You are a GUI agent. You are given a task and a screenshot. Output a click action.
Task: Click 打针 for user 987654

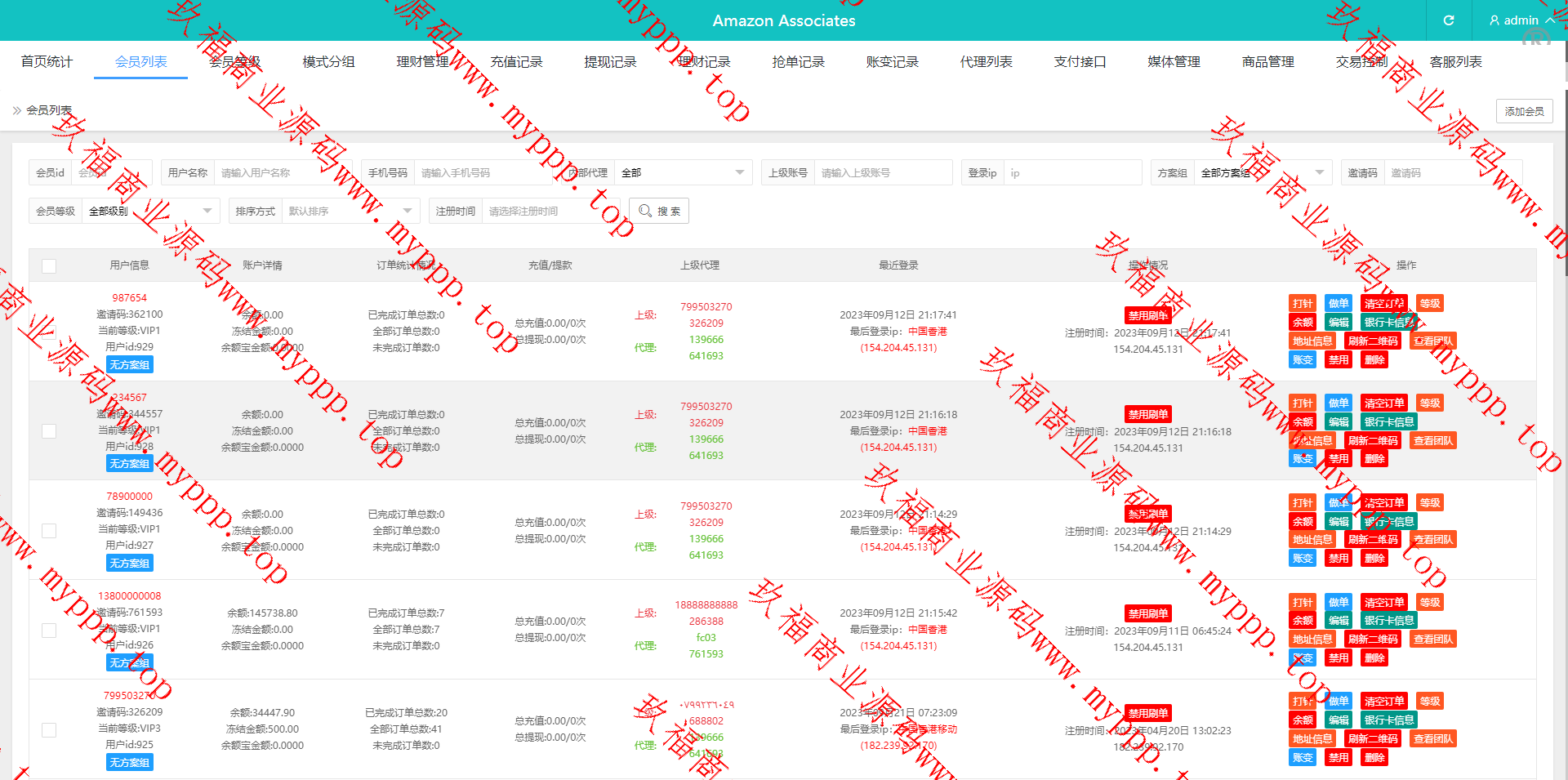pyautogui.click(x=1303, y=303)
